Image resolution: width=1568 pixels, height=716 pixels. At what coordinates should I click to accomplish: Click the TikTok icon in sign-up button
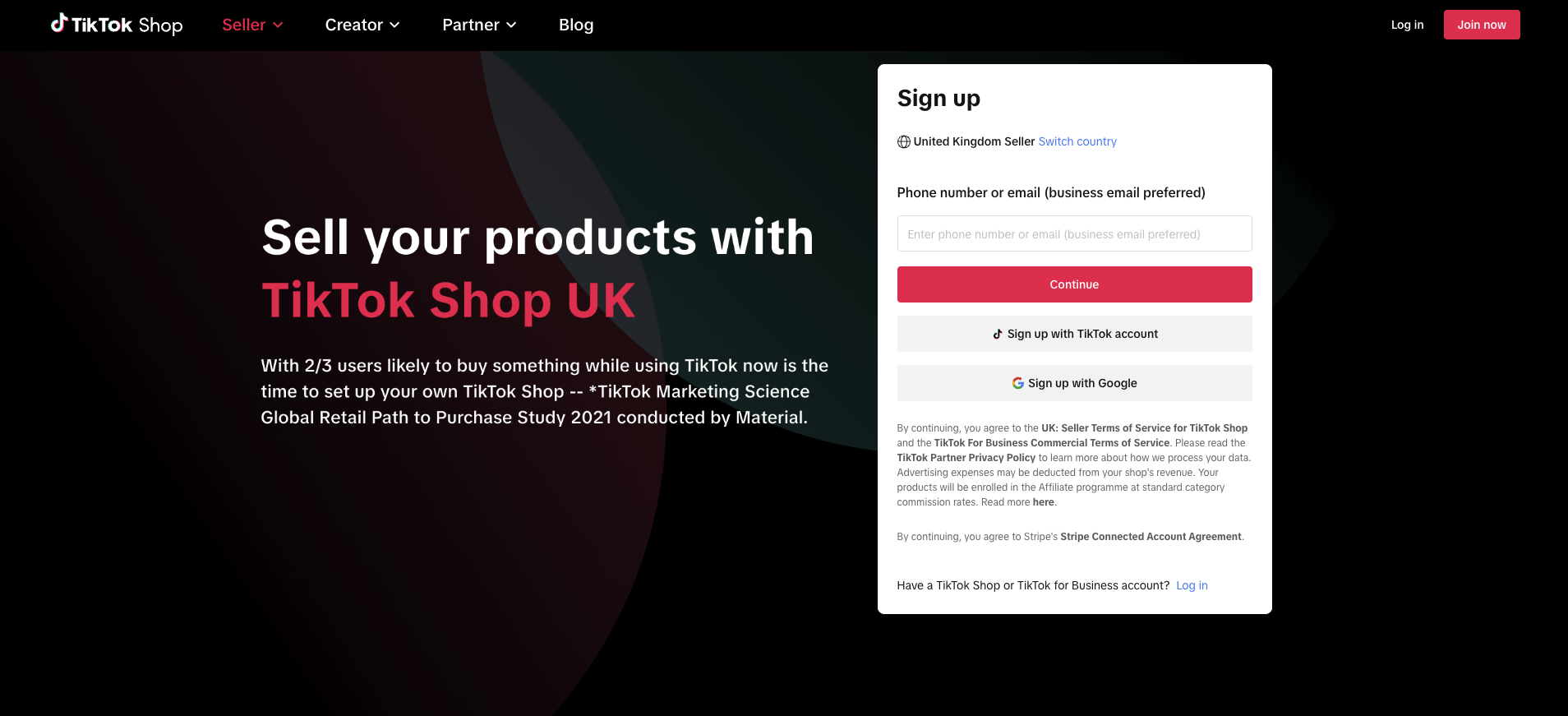(x=998, y=334)
